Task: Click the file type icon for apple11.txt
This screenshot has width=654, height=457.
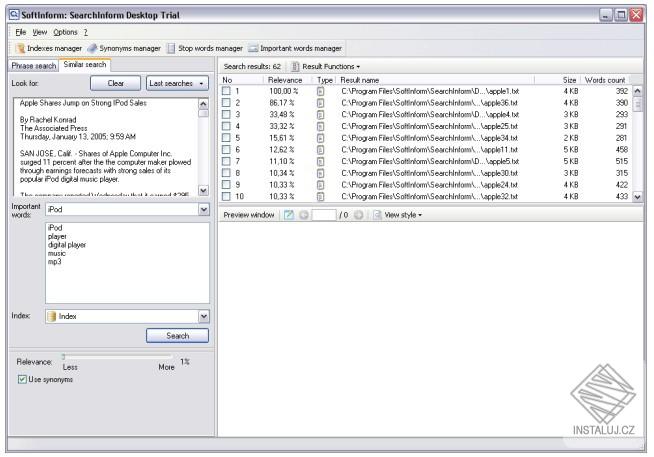Action: (x=320, y=150)
